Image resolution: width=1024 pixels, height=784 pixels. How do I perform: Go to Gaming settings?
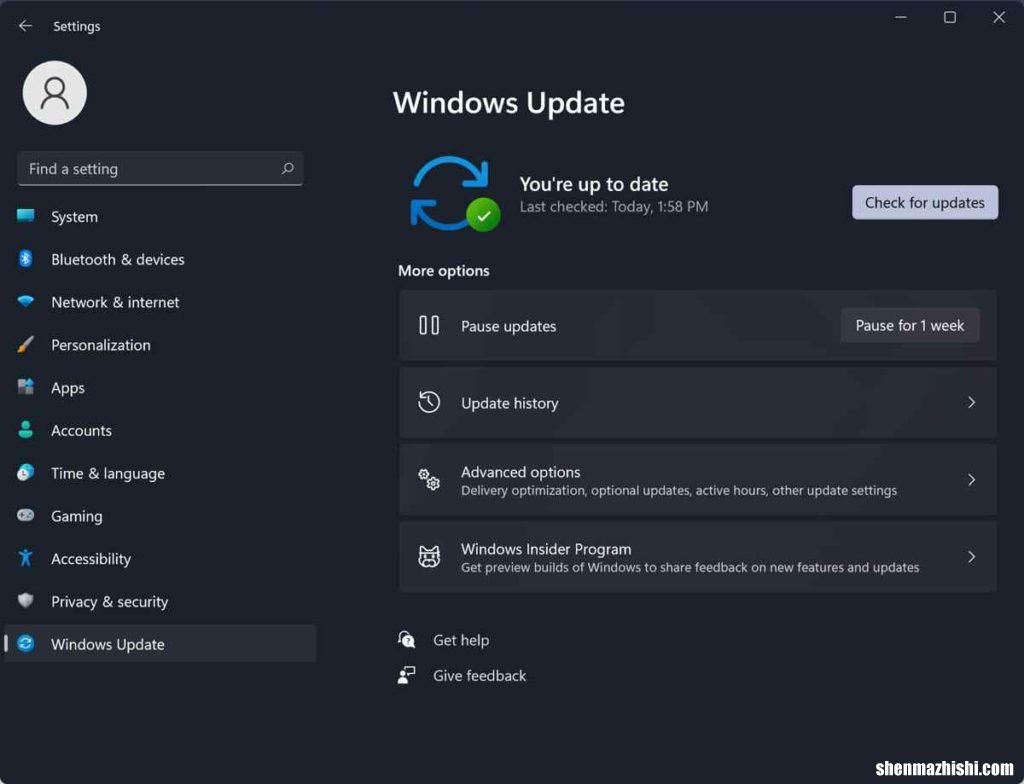(x=160, y=516)
